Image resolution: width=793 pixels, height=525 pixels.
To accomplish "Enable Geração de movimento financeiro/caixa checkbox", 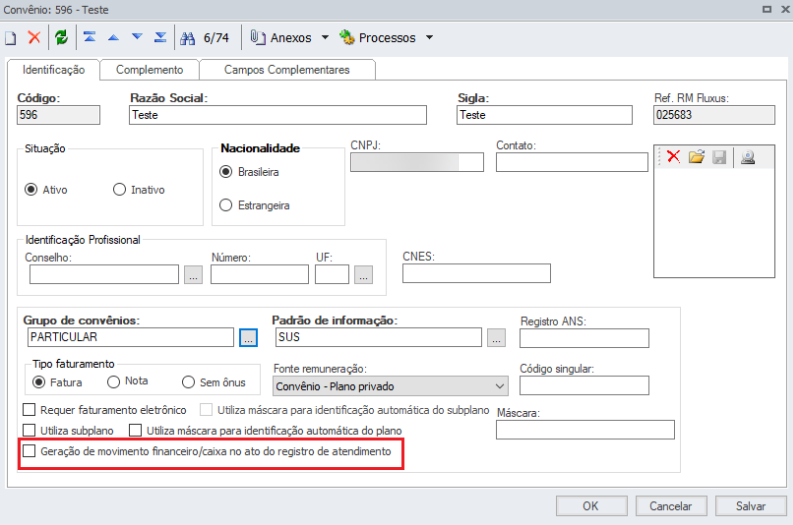I will [29, 451].
